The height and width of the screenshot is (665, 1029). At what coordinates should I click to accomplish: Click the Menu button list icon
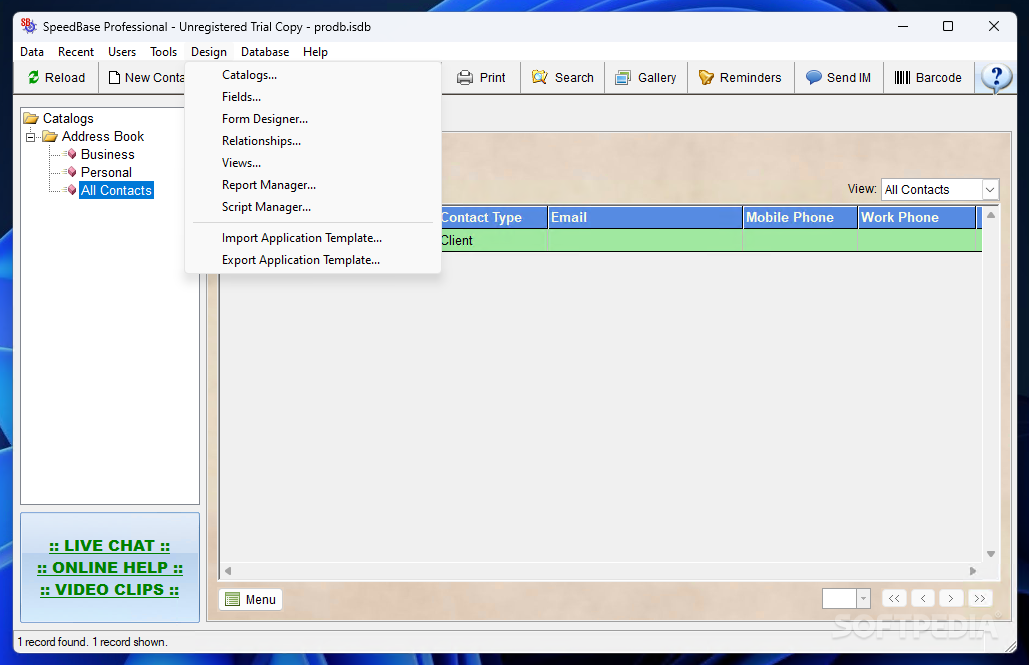pyautogui.click(x=232, y=599)
